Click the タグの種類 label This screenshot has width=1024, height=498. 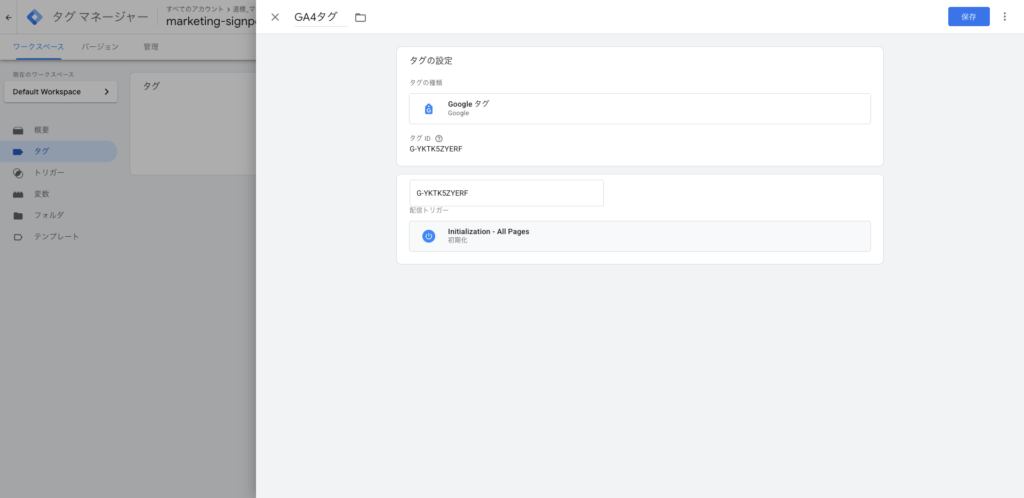pyautogui.click(x=426, y=83)
